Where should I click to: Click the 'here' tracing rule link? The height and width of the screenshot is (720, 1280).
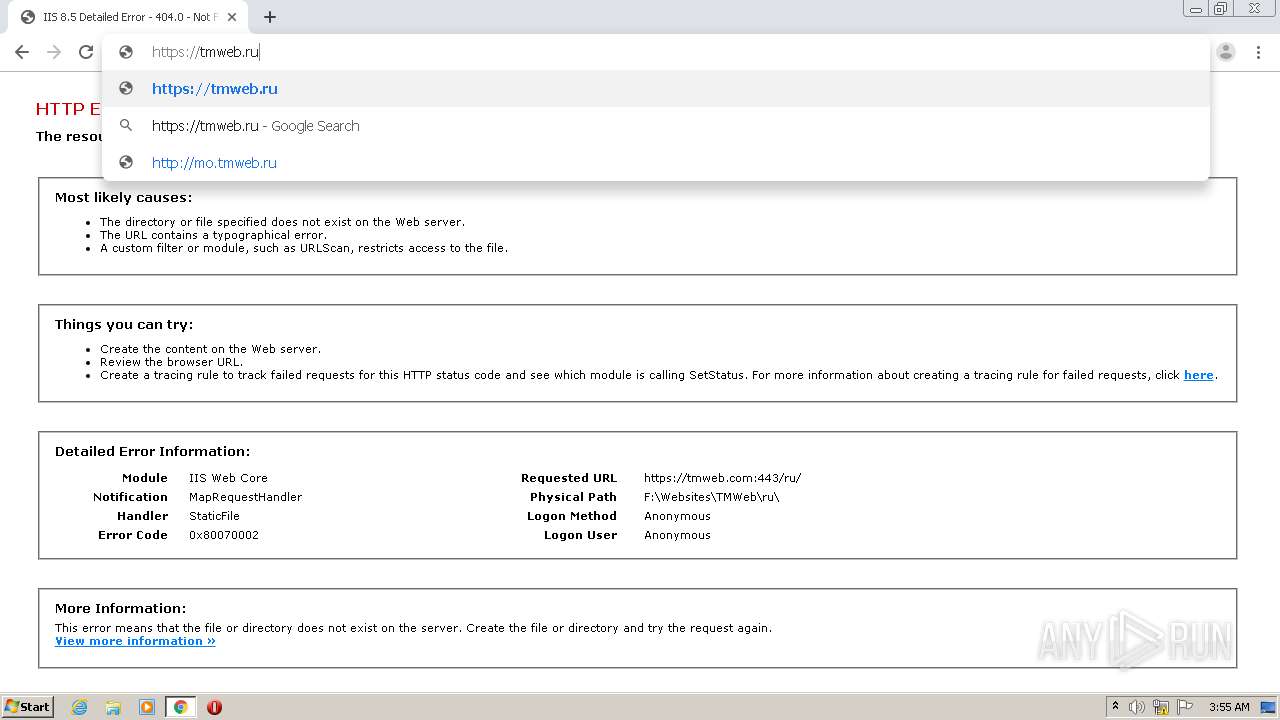tap(1198, 375)
